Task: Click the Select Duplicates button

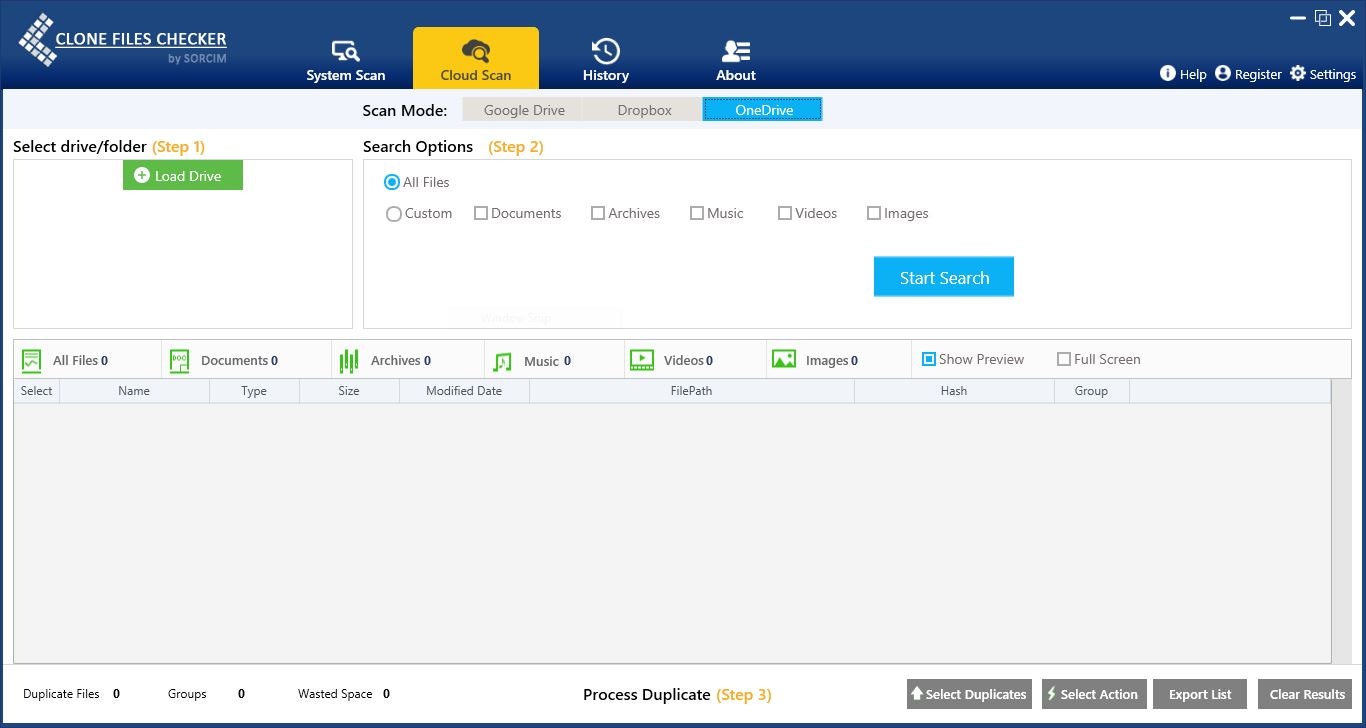Action: coord(969,694)
